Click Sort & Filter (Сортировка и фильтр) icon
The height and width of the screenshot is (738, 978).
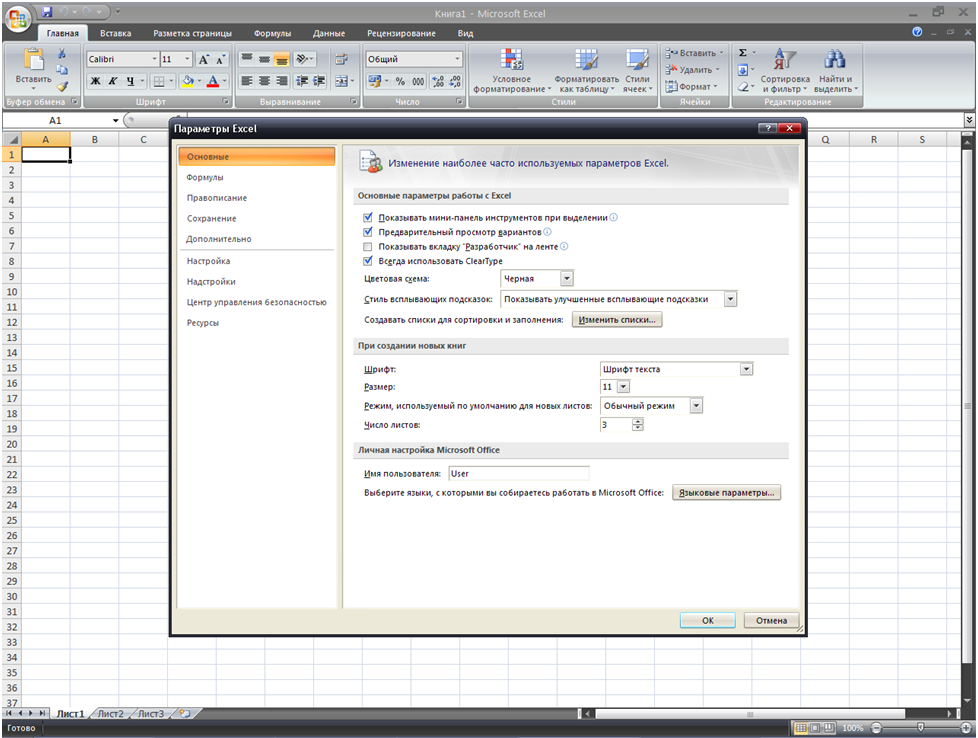(x=785, y=60)
